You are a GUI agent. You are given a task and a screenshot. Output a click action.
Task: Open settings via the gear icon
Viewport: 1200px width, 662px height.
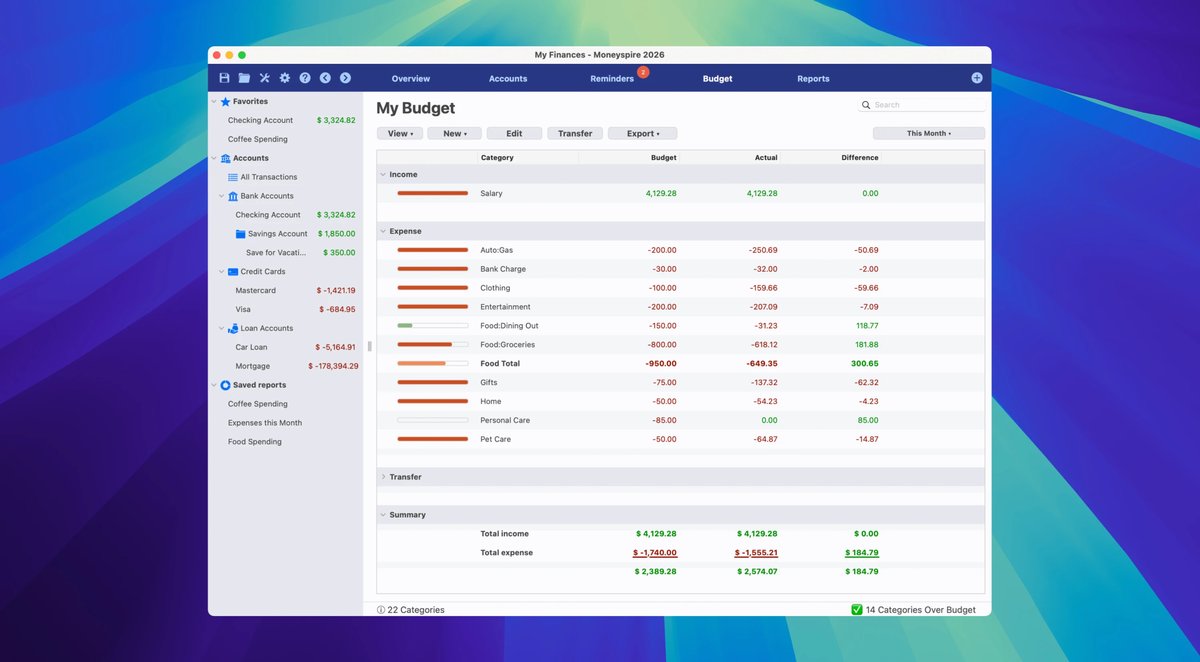(285, 78)
